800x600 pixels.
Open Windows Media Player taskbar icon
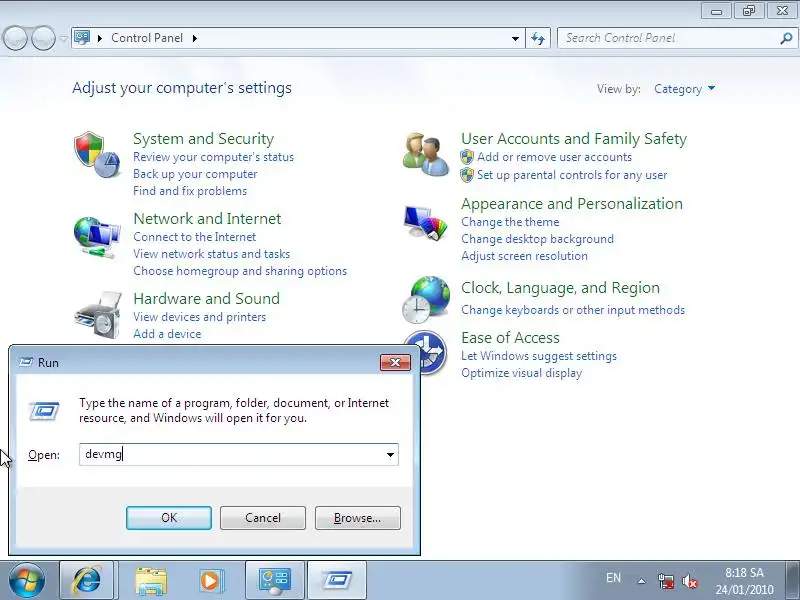tap(210, 580)
